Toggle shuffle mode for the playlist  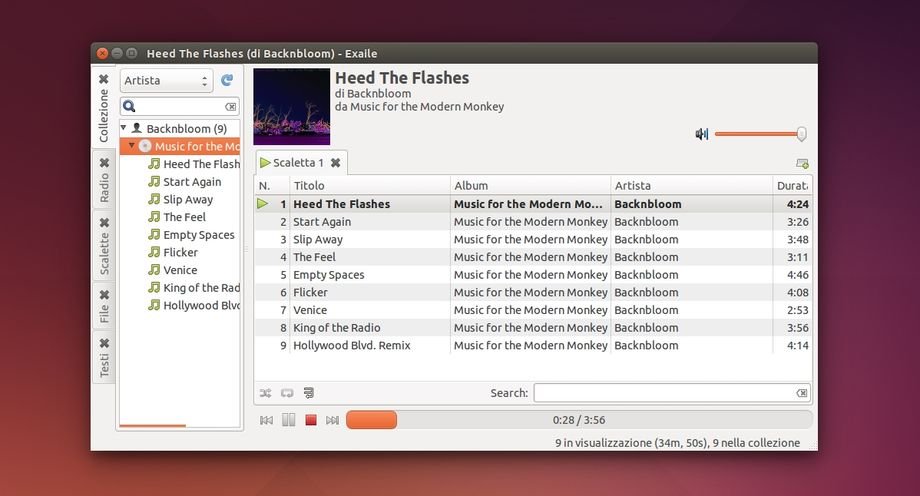click(265, 393)
